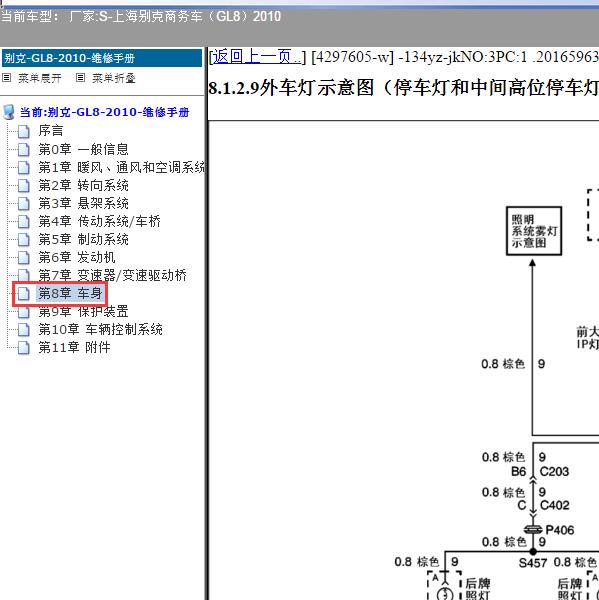Click the C402 connector label

pyautogui.click(x=554, y=505)
